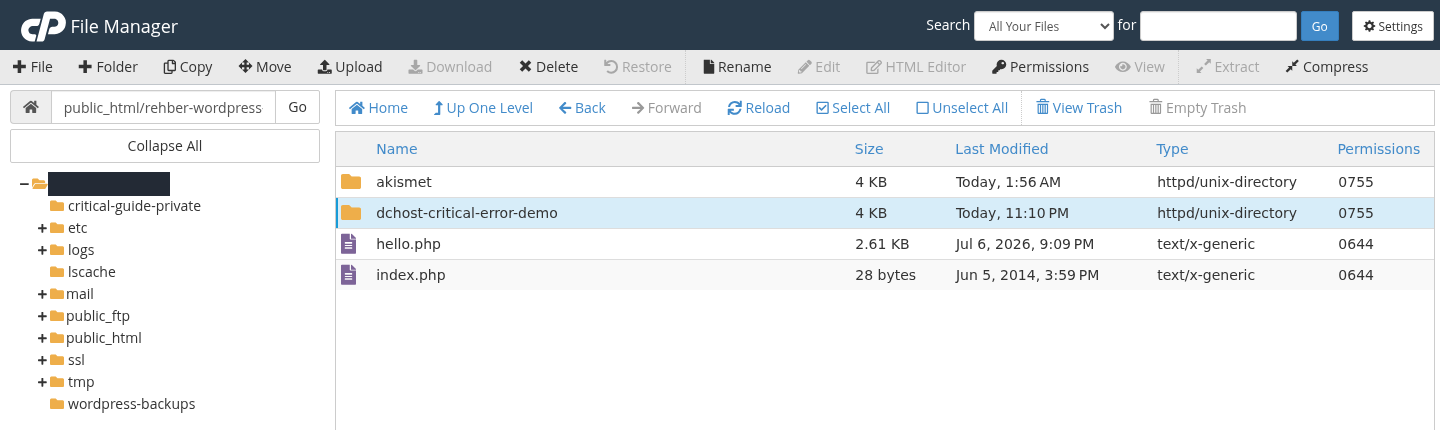Click the 0755 permissions of akismet
The image size is (1440, 430).
tap(1355, 182)
